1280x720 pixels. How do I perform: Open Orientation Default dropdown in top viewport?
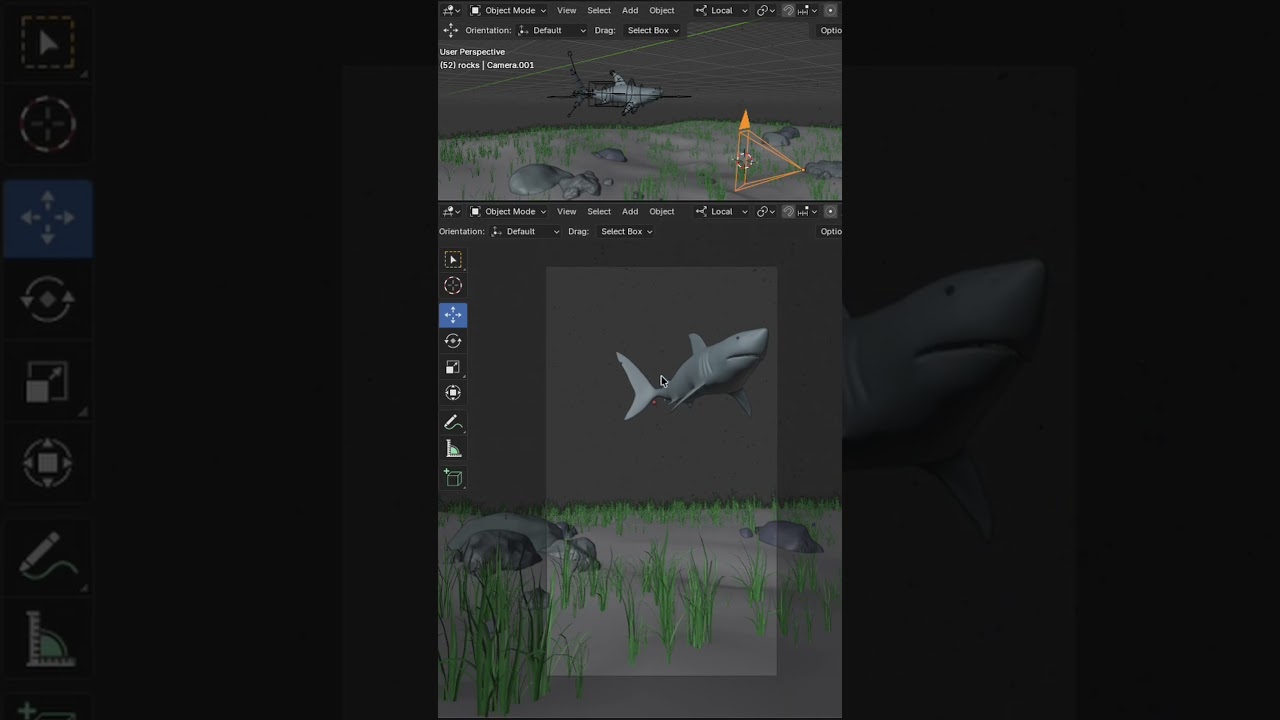coord(553,30)
